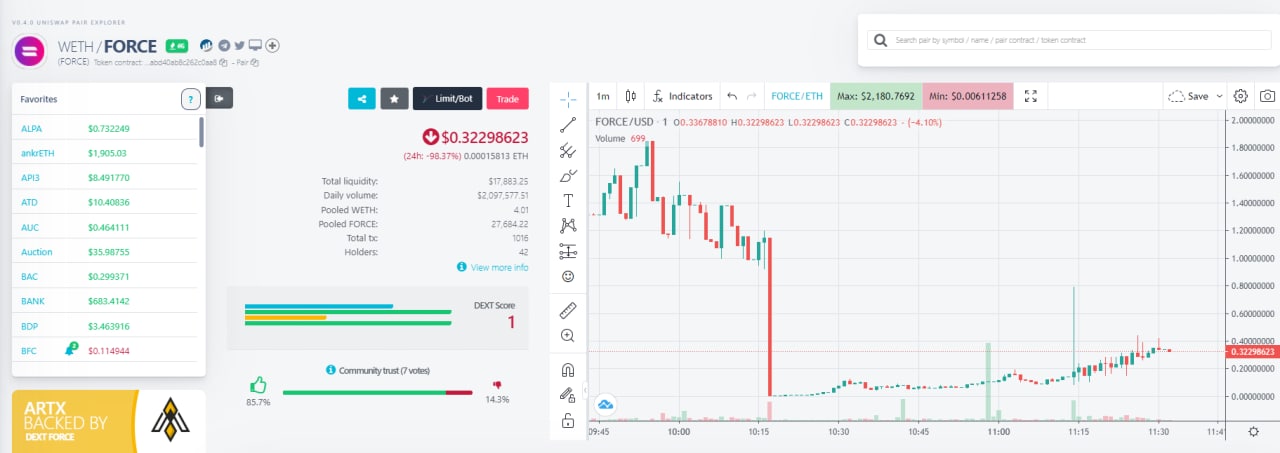Open Favorites help question mark
Viewport: 1280px width, 453px height.
pos(191,99)
